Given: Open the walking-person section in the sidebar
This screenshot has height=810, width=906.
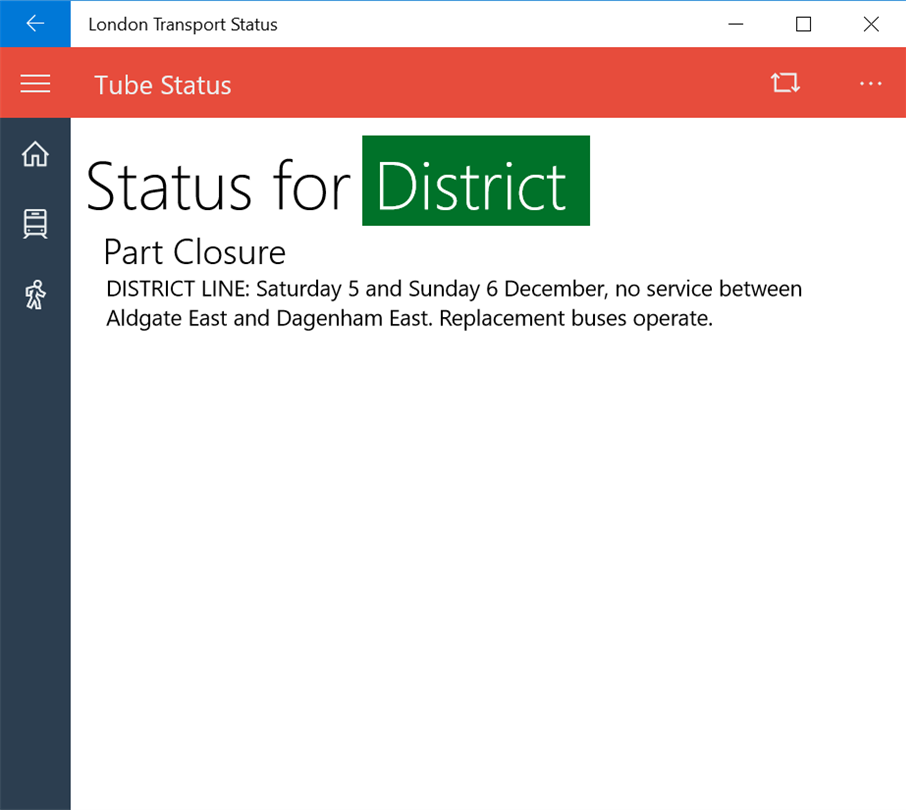Looking at the screenshot, I should point(35,295).
